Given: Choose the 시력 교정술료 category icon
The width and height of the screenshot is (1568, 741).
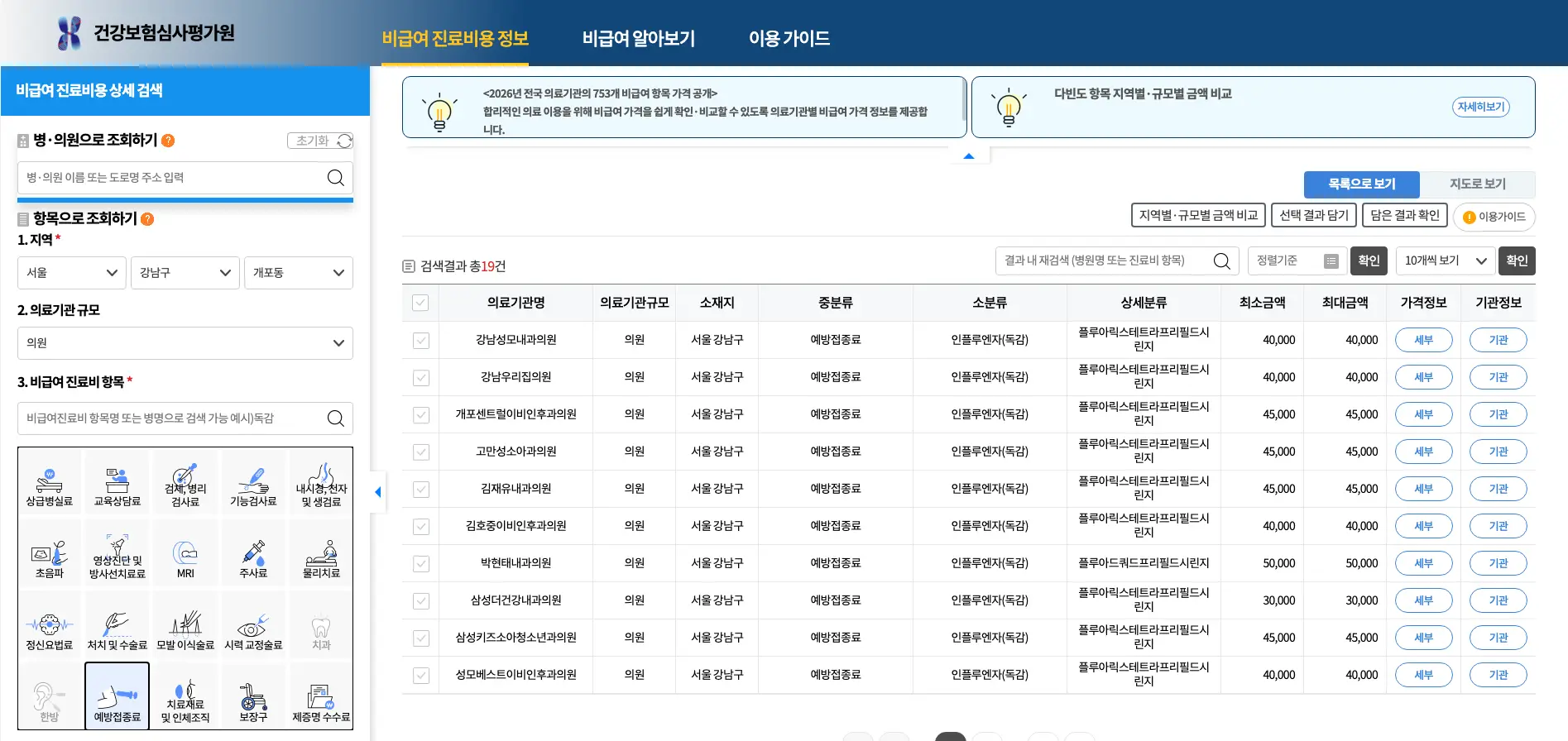Looking at the screenshot, I should pos(253,625).
